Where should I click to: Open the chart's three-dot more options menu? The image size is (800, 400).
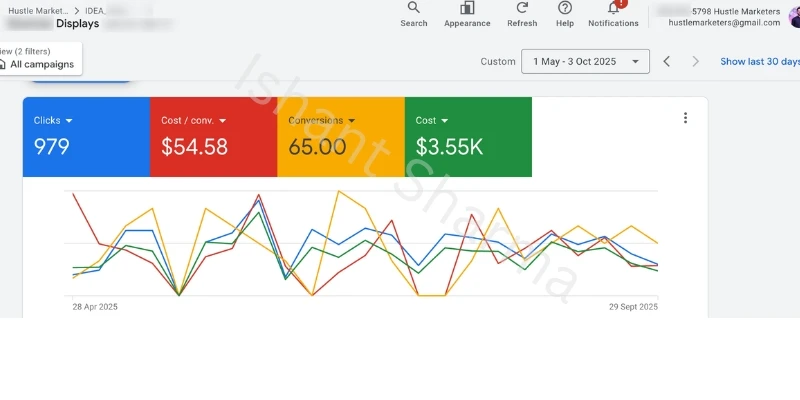tap(685, 118)
